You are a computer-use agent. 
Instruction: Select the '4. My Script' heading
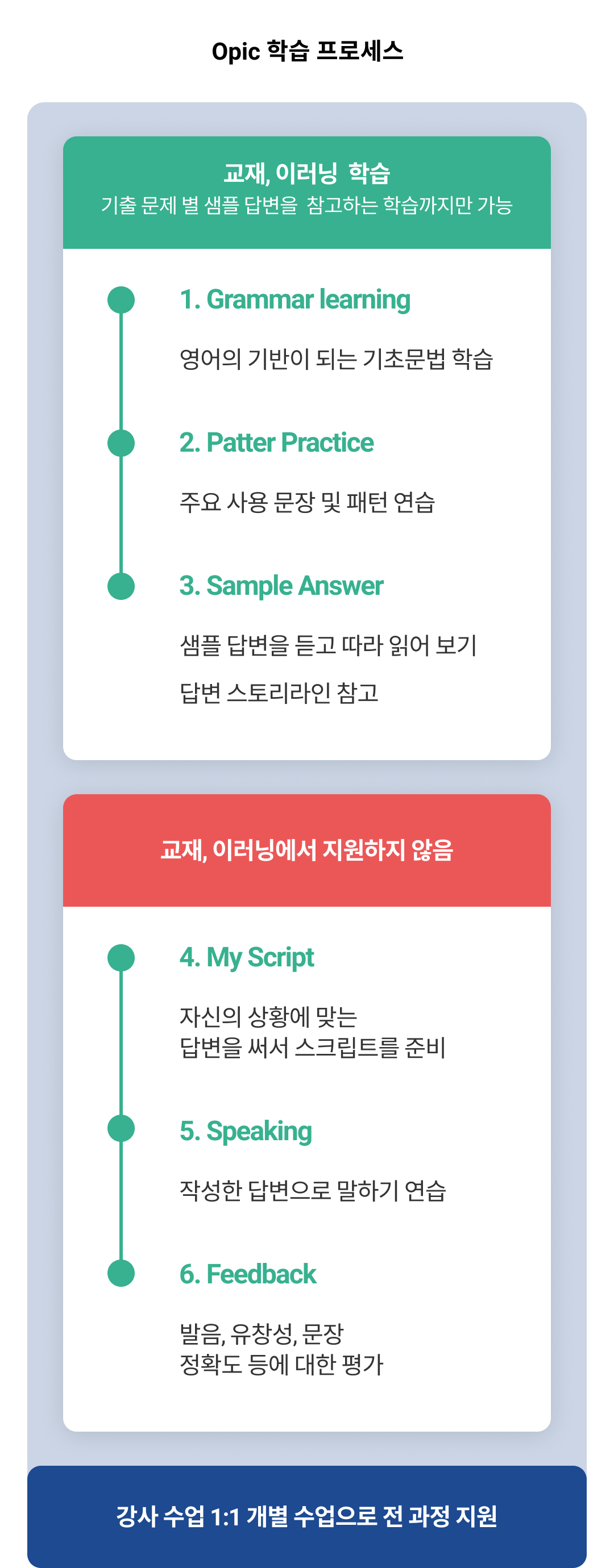coord(247,958)
